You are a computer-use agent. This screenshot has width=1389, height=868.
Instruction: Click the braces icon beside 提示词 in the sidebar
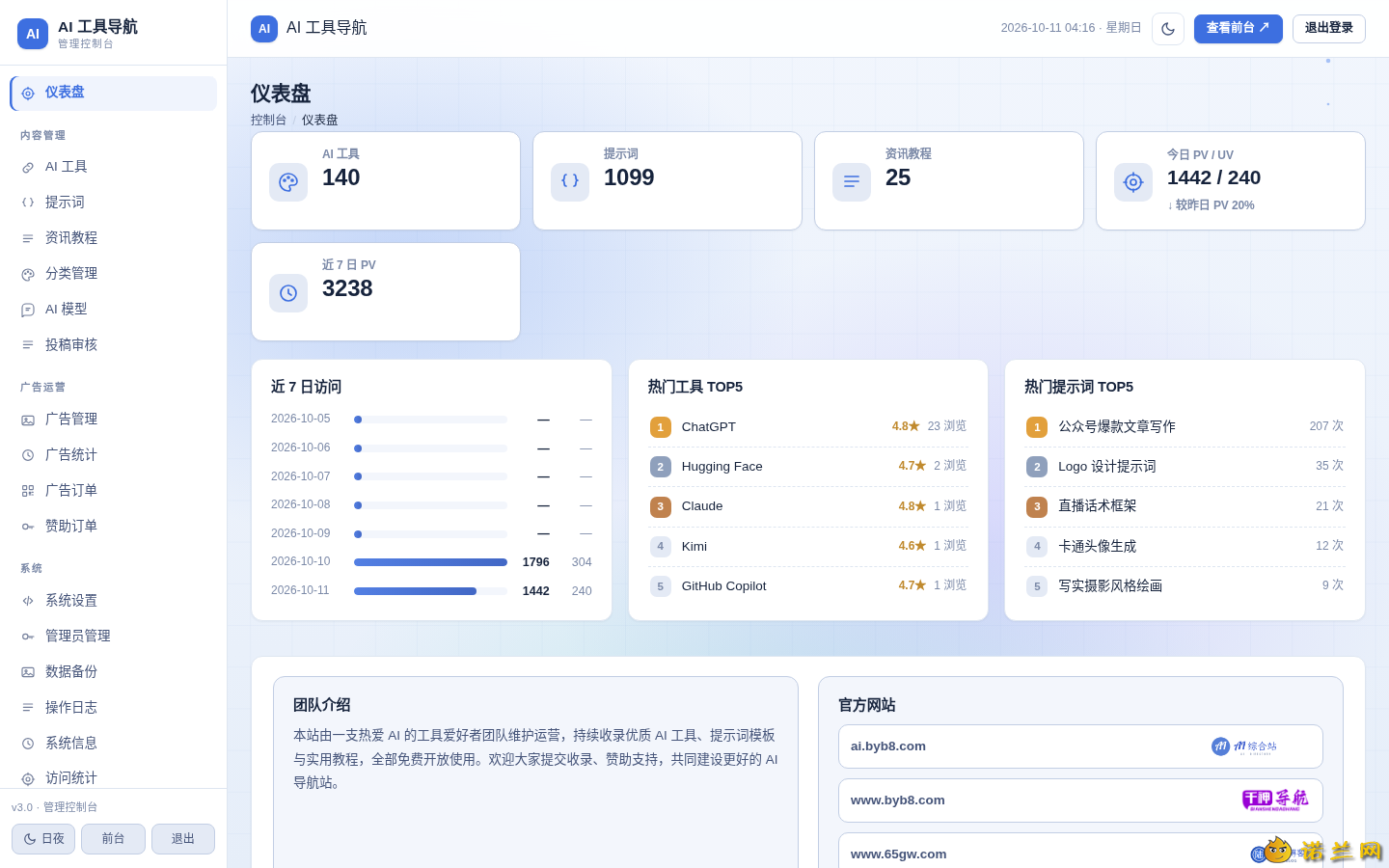pos(28,203)
